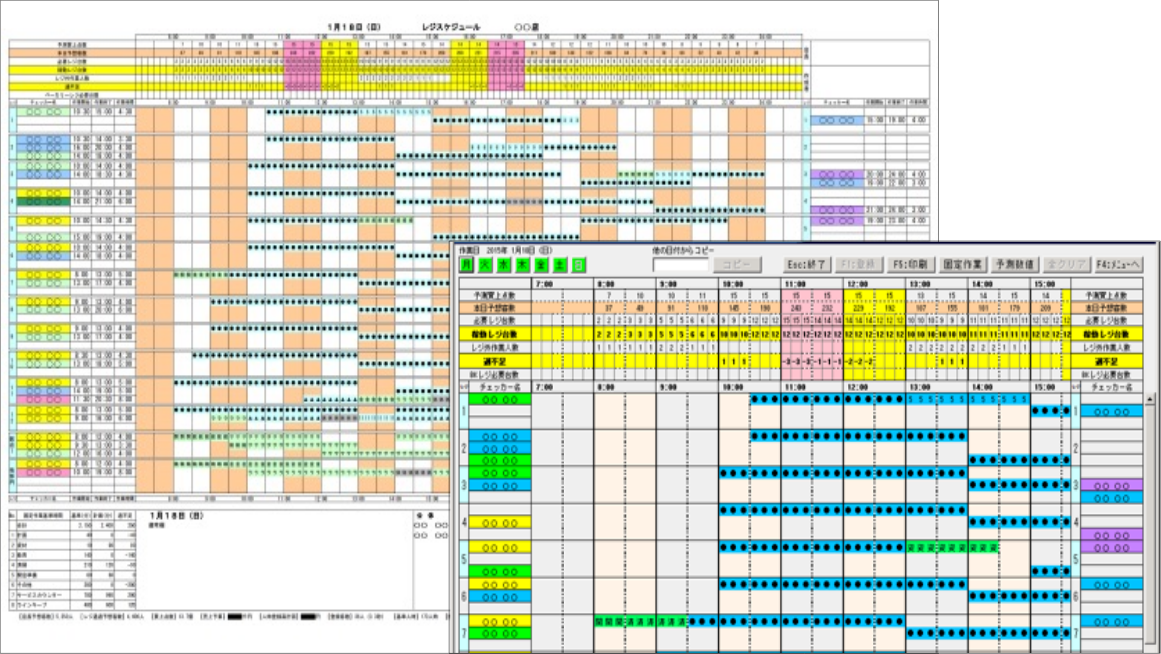The image size is (1161, 654).
Task: Click the Esc:終了 button
Action: tap(806, 264)
